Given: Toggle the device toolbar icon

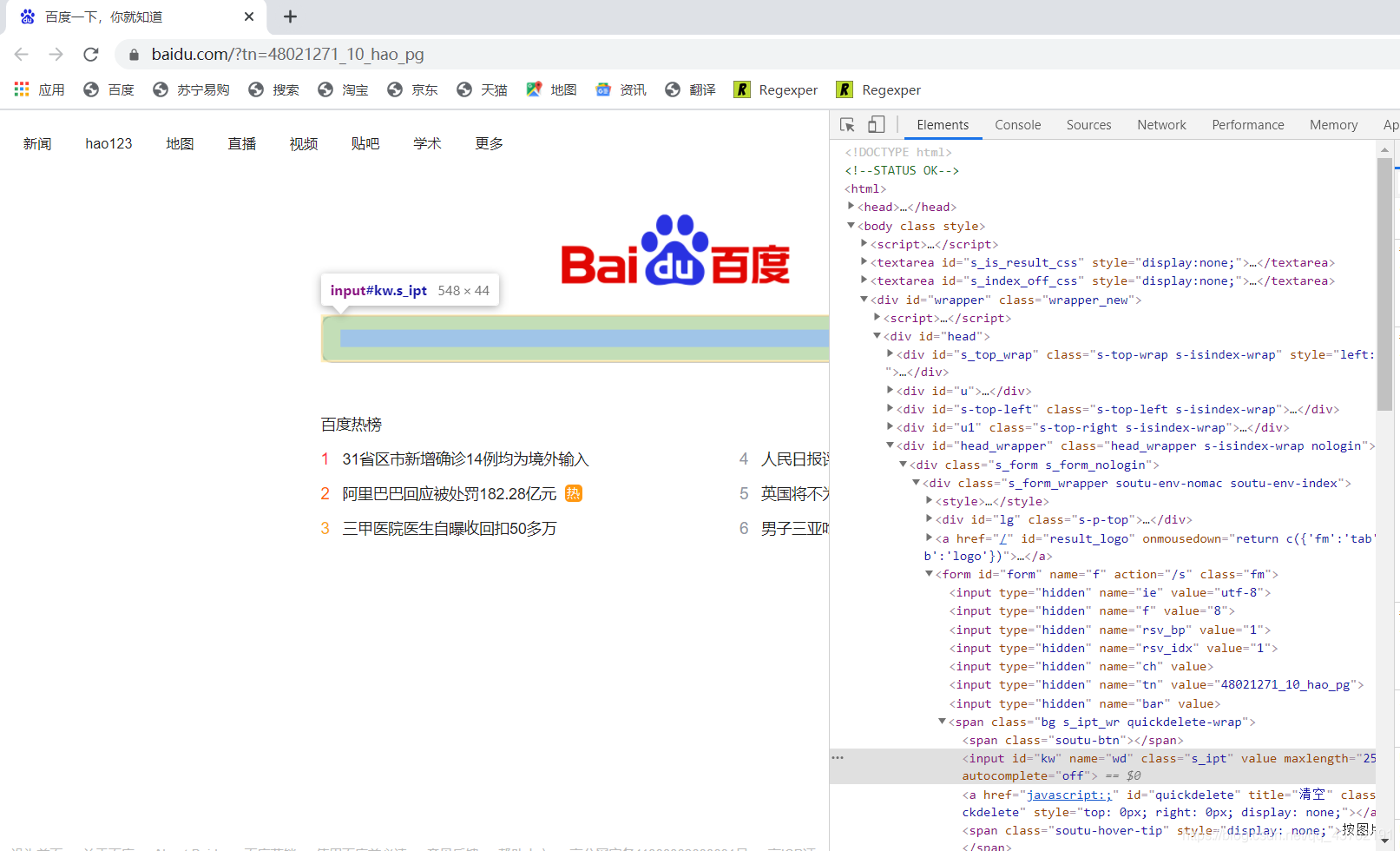Looking at the screenshot, I should [x=877, y=125].
